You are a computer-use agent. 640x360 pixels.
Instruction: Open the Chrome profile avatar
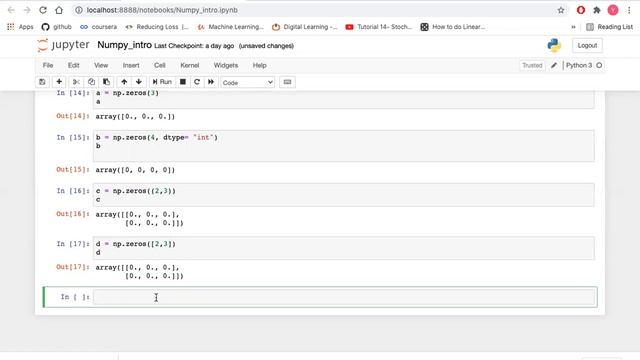pos(613,10)
